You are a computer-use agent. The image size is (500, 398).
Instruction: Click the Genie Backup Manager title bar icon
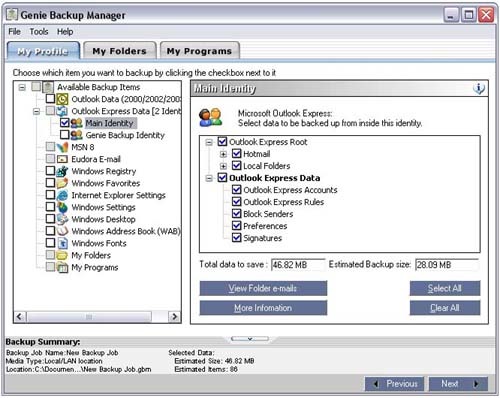[12, 14]
